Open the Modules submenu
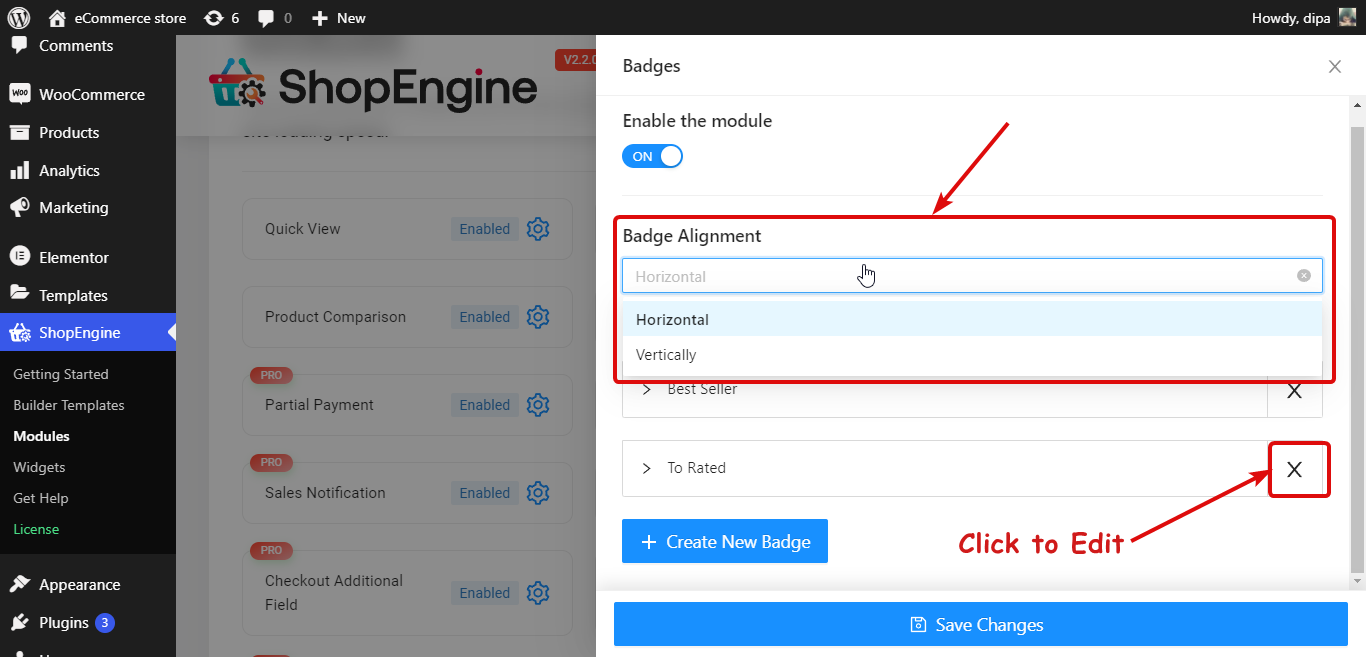This screenshot has width=1366, height=657. tap(42, 436)
